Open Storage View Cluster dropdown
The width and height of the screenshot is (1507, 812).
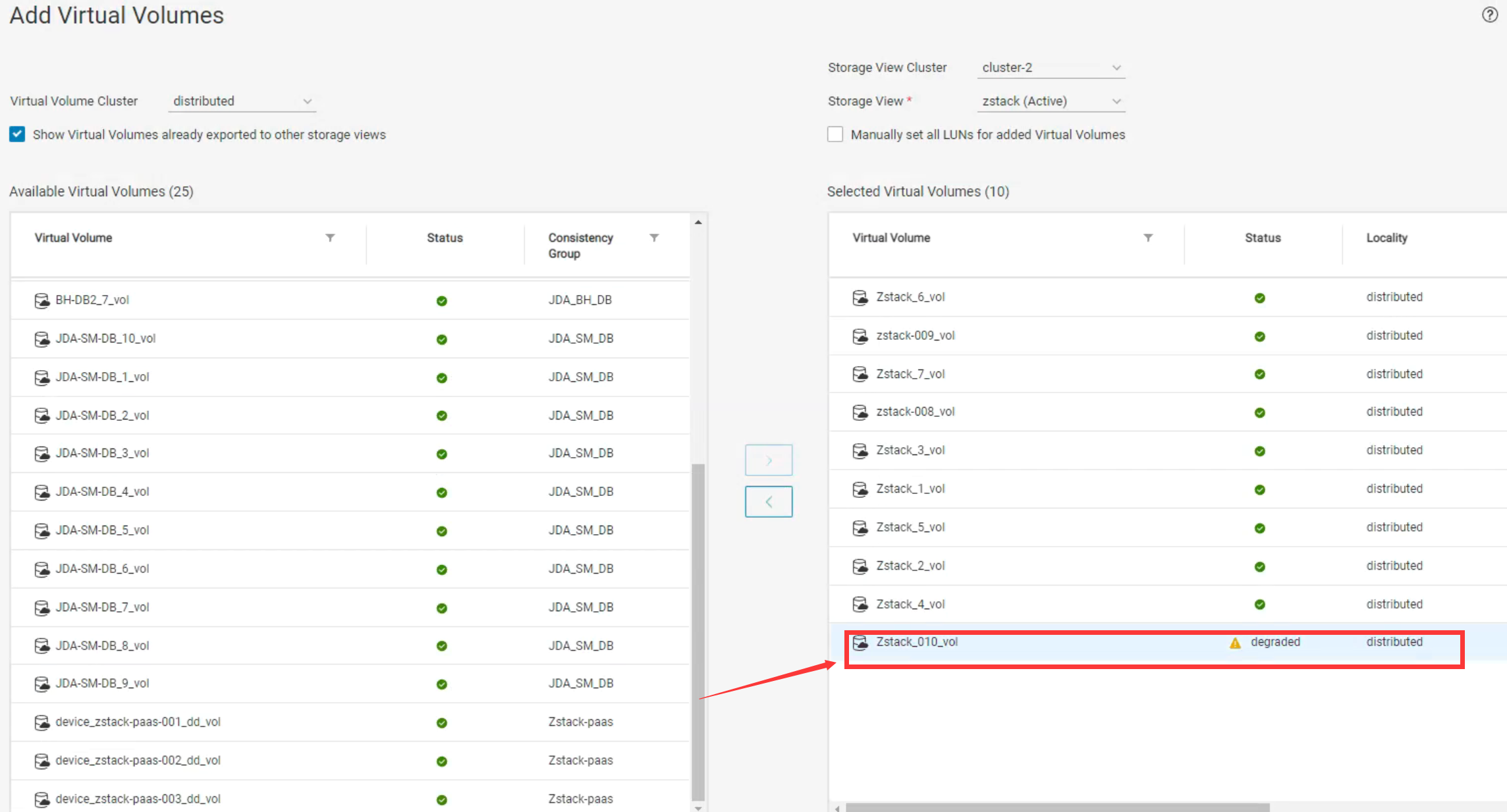coord(1051,67)
